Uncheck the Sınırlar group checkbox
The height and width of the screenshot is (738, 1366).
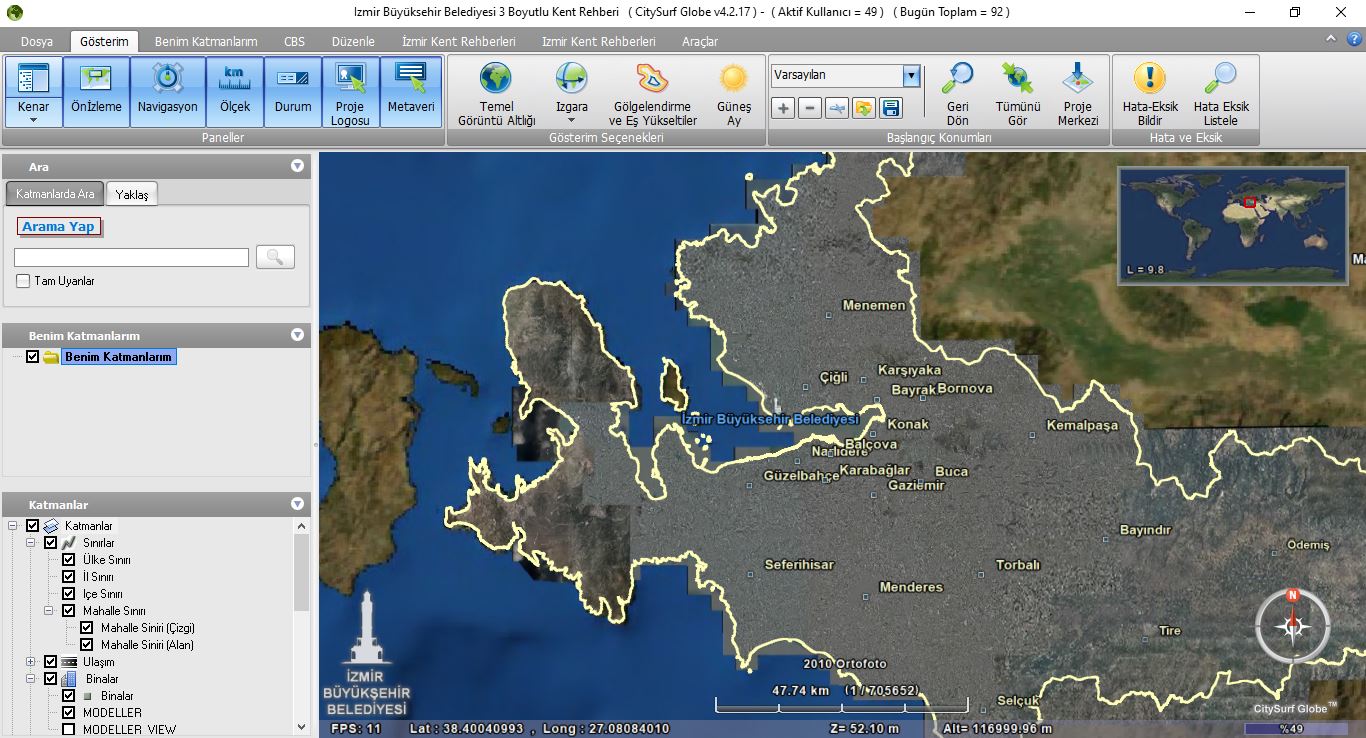point(50,543)
